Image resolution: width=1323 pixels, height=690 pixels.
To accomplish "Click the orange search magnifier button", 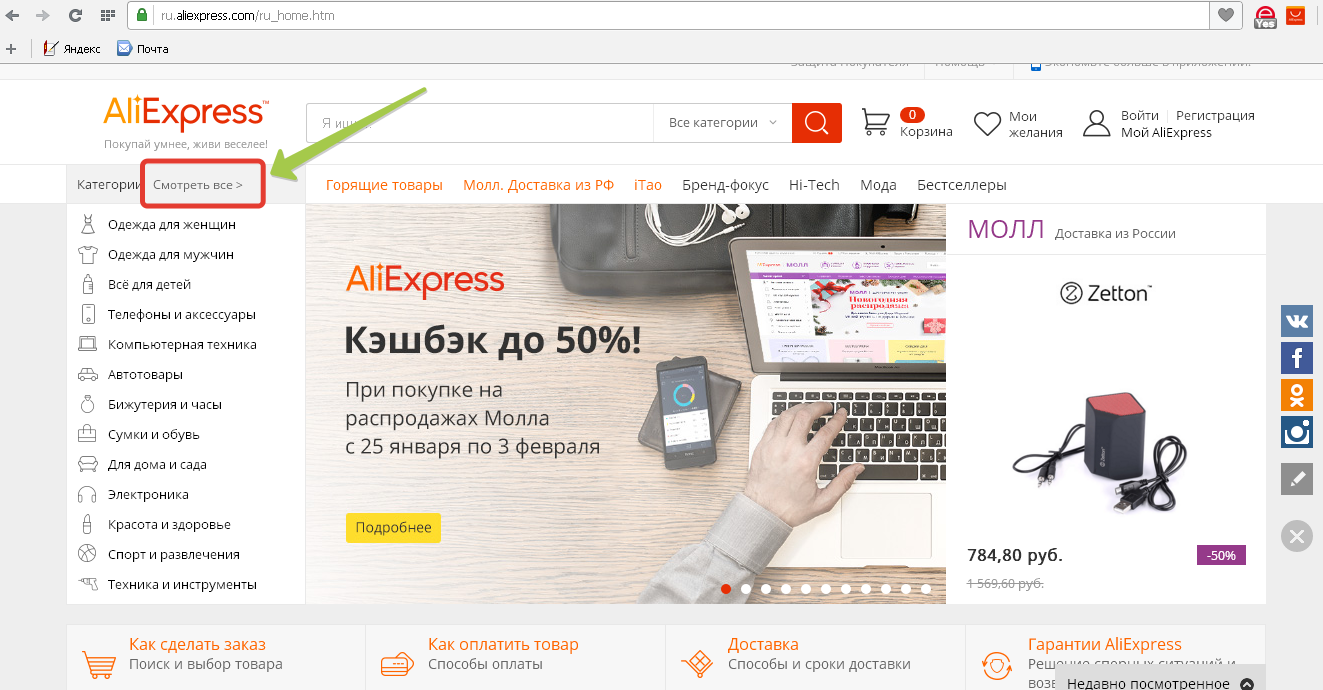I will [817, 123].
